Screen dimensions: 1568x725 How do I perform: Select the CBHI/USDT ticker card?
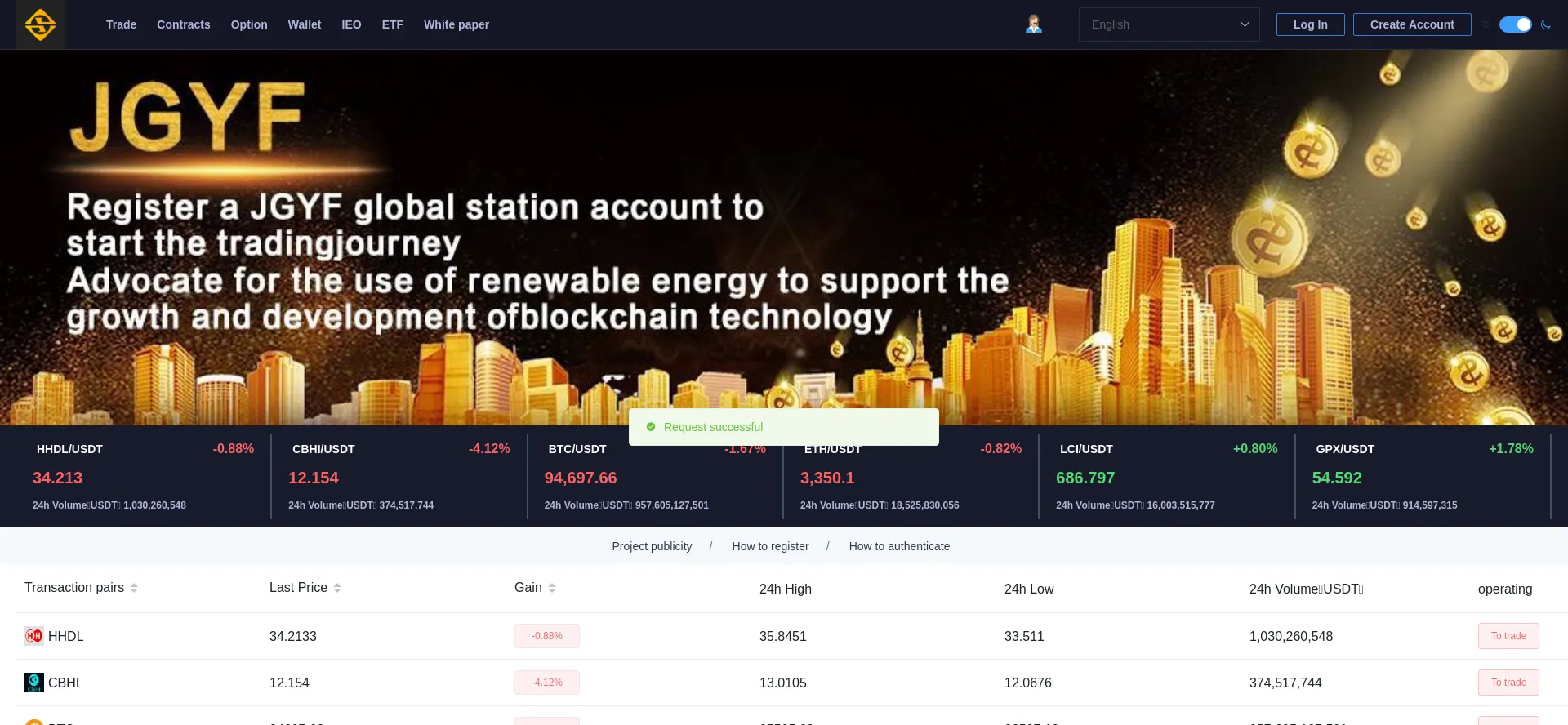pyautogui.click(x=399, y=477)
